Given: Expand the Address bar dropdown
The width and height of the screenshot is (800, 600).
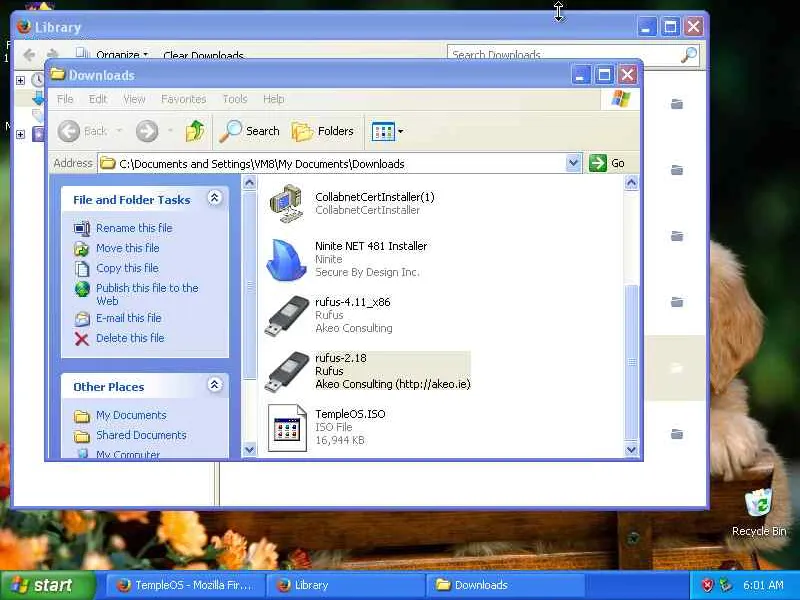Looking at the screenshot, I should click(x=573, y=163).
